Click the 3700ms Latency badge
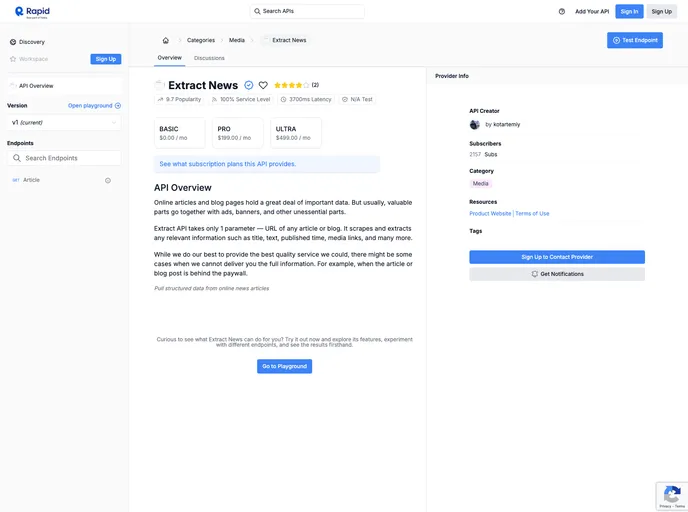The height and width of the screenshot is (512, 688). (x=305, y=100)
